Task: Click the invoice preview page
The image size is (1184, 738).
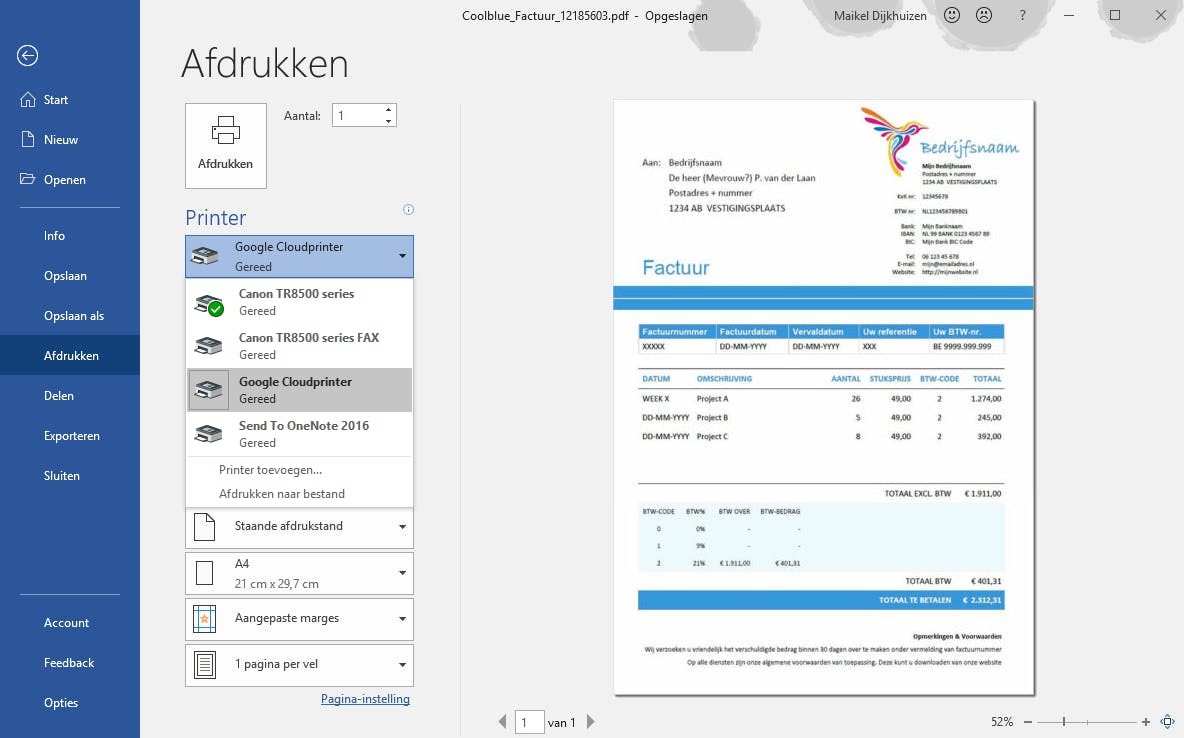Action: [x=823, y=397]
